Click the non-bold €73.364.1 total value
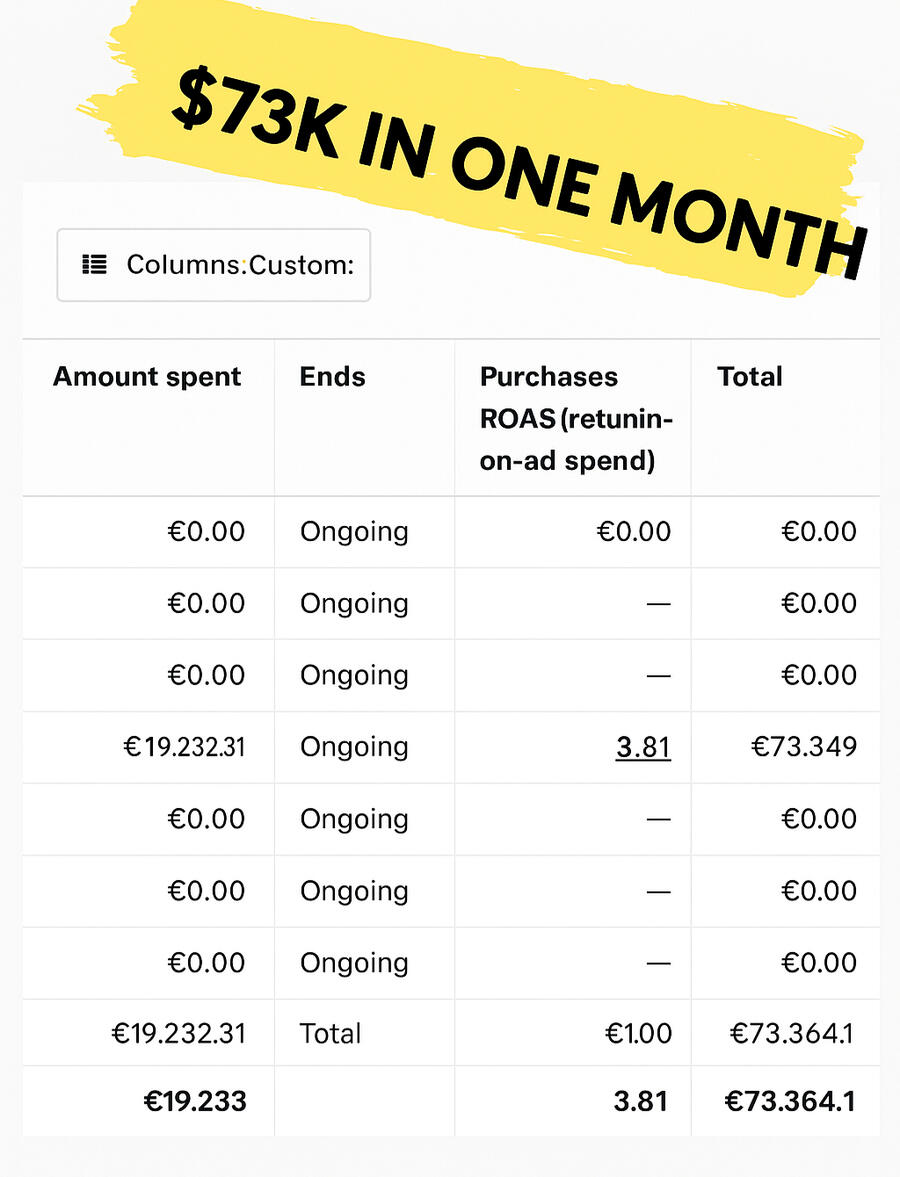Image resolution: width=900 pixels, height=1177 pixels. [x=791, y=1033]
